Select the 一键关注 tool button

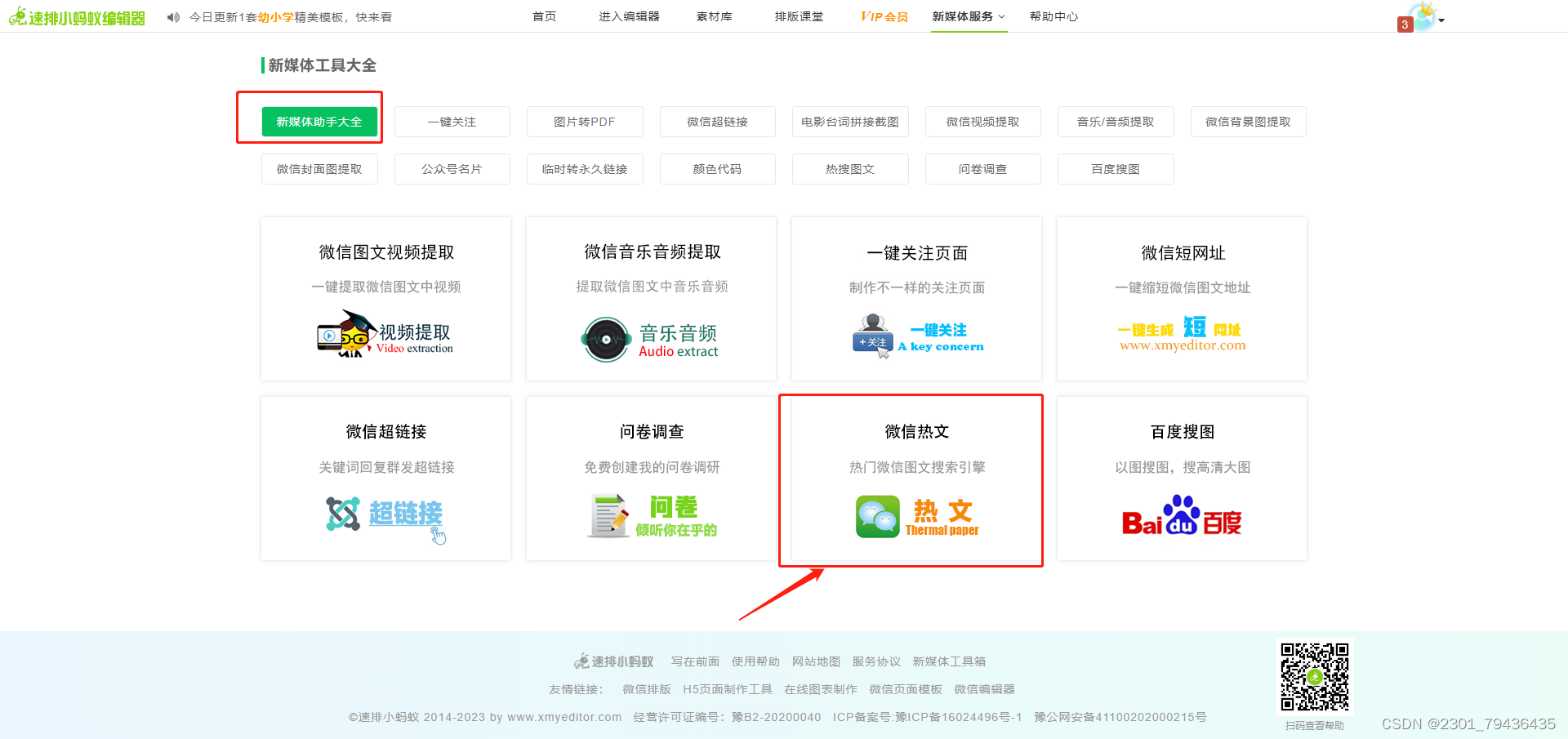[x=452, y=122]
